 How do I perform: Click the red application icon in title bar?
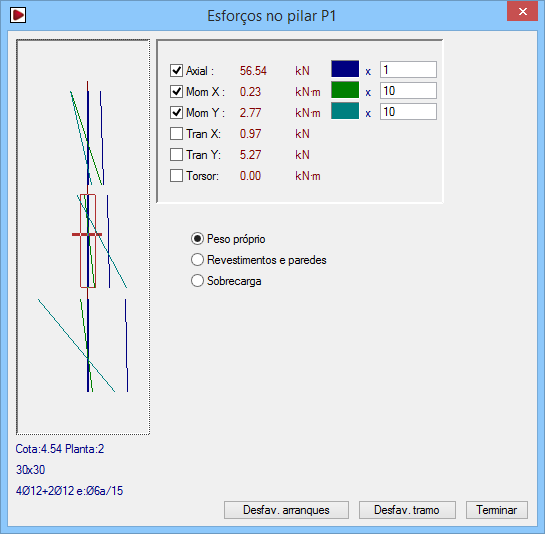point(18,15)
